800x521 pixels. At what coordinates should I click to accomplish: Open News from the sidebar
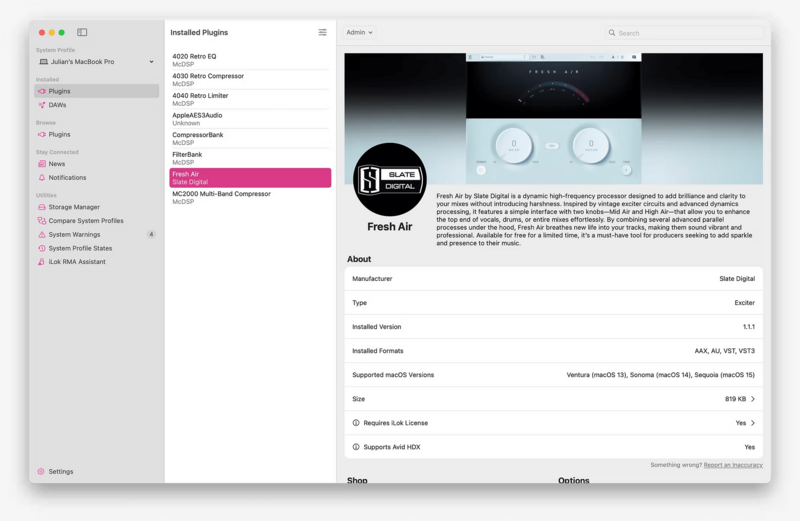[56, 164]
